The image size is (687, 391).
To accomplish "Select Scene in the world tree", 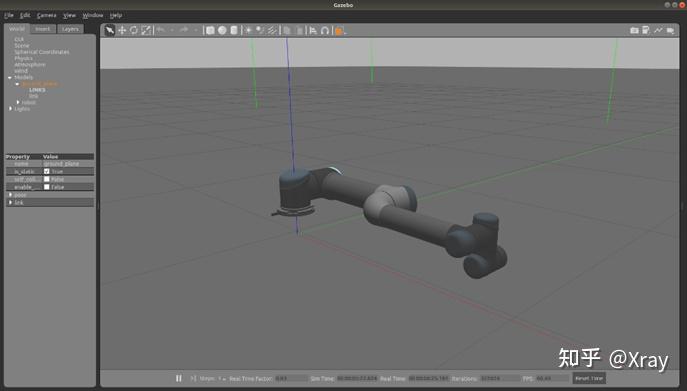I will [x=22, y=46].
